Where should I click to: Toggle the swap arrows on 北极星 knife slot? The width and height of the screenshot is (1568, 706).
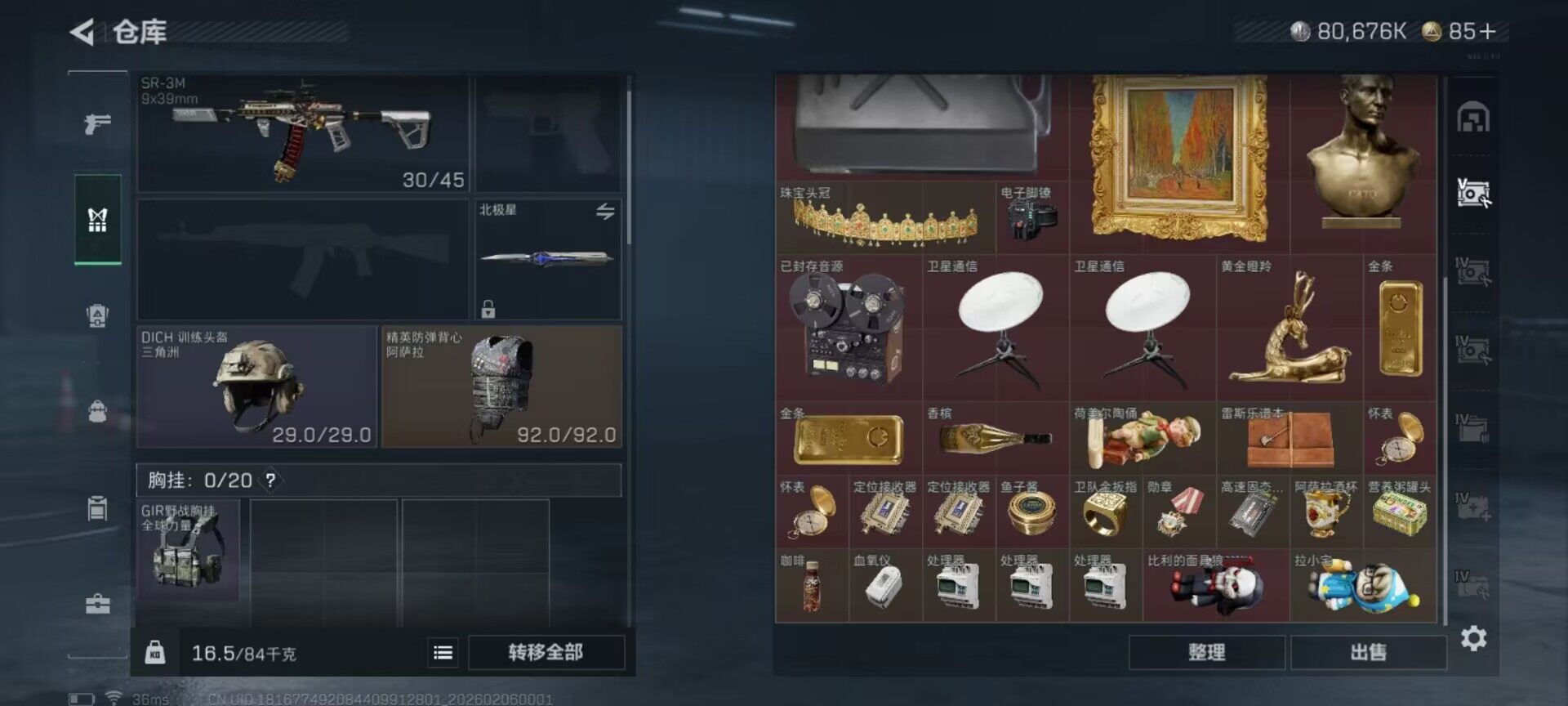605,212
